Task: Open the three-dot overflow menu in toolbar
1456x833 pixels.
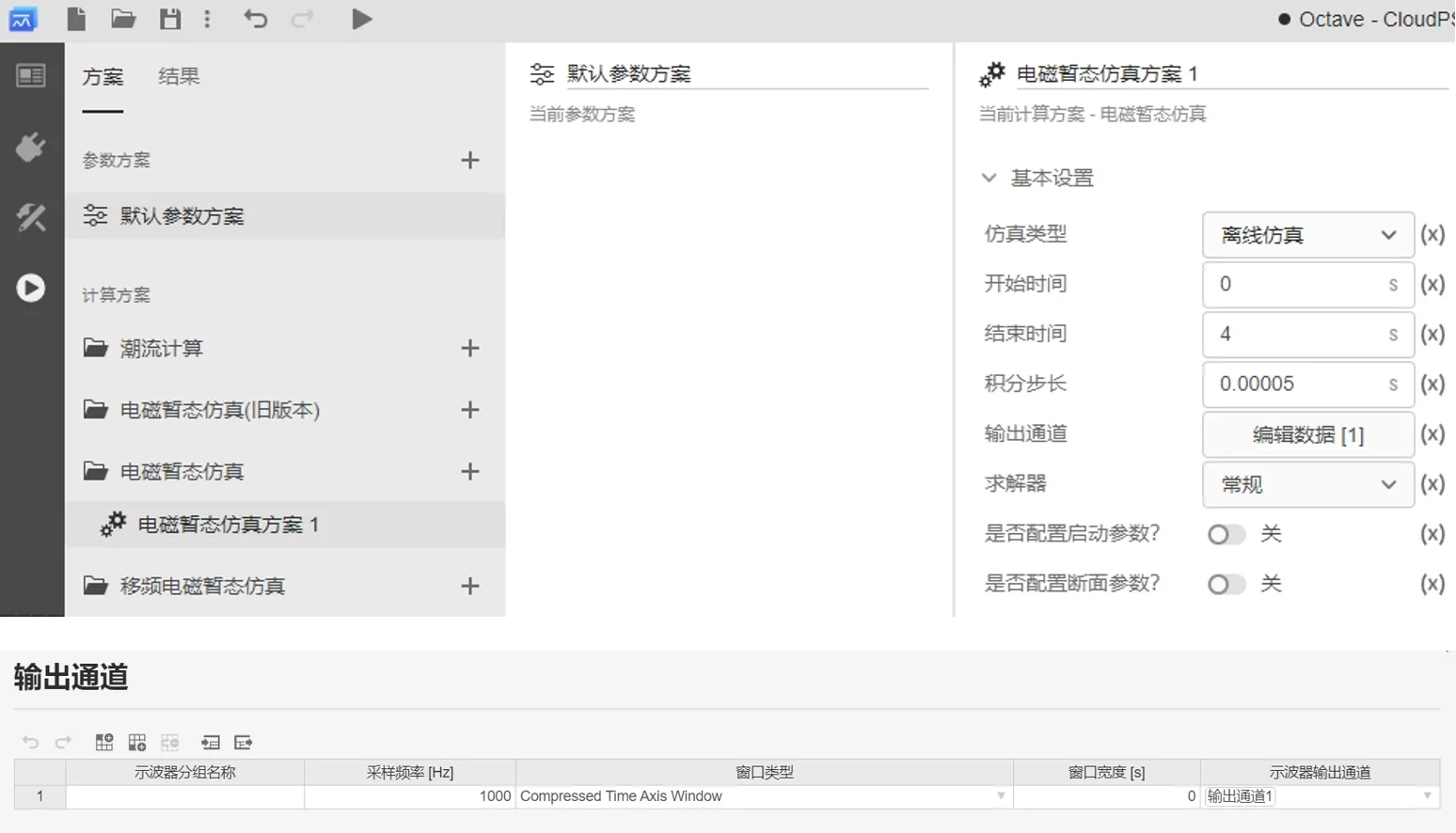Action: pos(208,19)
